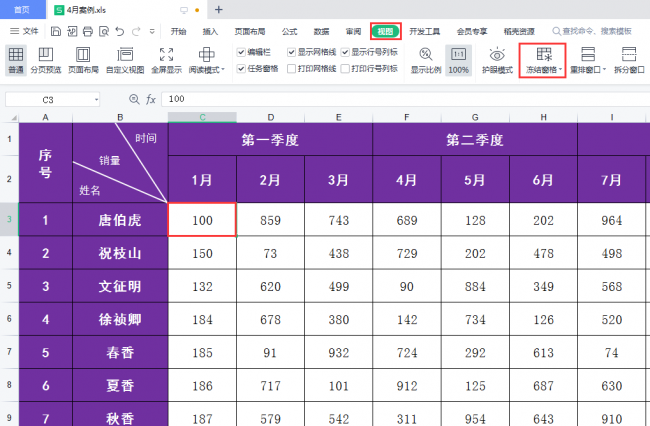Screen dimensions: 650x426
Task: Expand the 重排窗口 arrange windows dropdown
Action: [604, 70]
